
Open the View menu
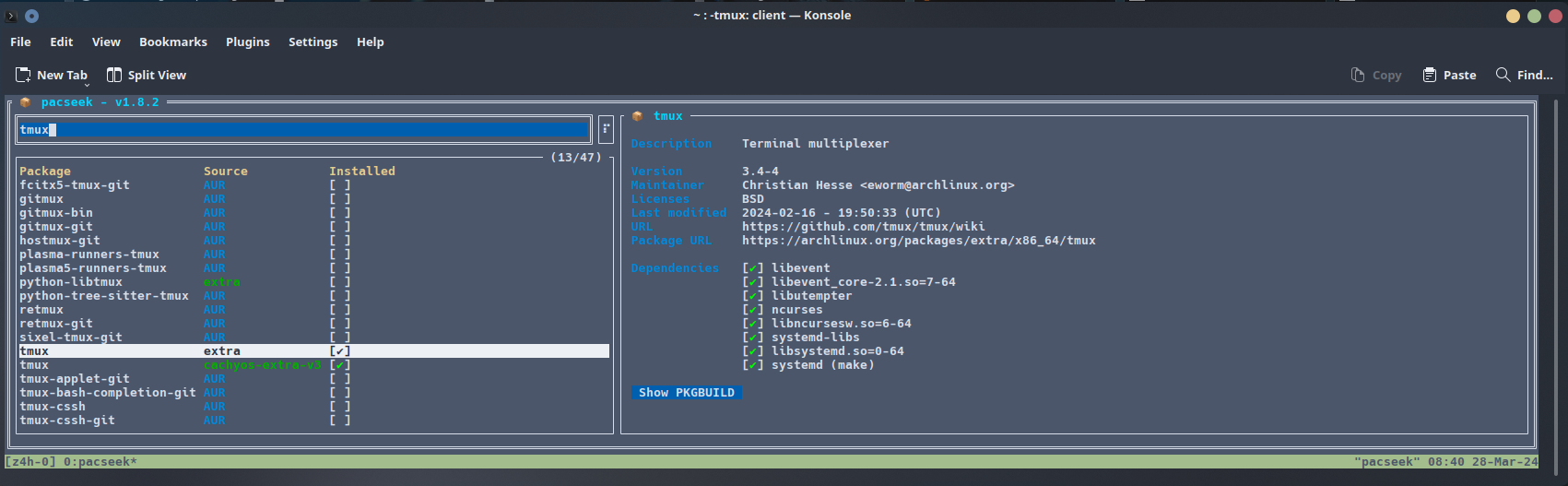(x=106, y=42)
